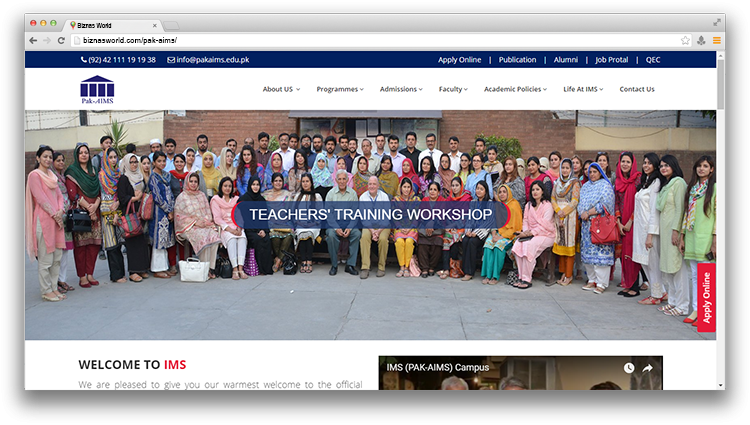The width and height of the screenshot is (750, 425).
Task: Click the red side Apply Online button
Action: click(706, 298)
